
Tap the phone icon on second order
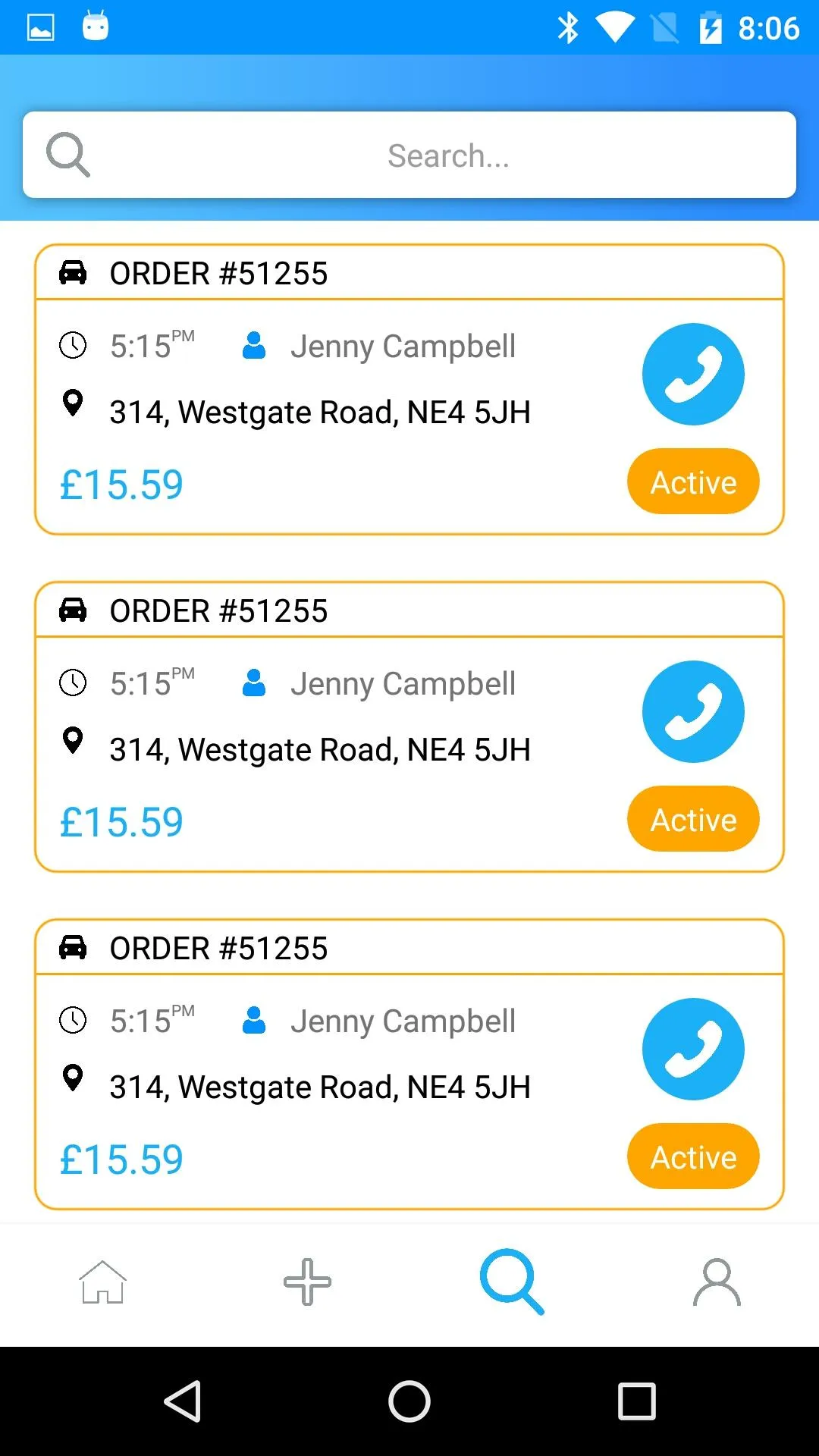tap(693, 711)
